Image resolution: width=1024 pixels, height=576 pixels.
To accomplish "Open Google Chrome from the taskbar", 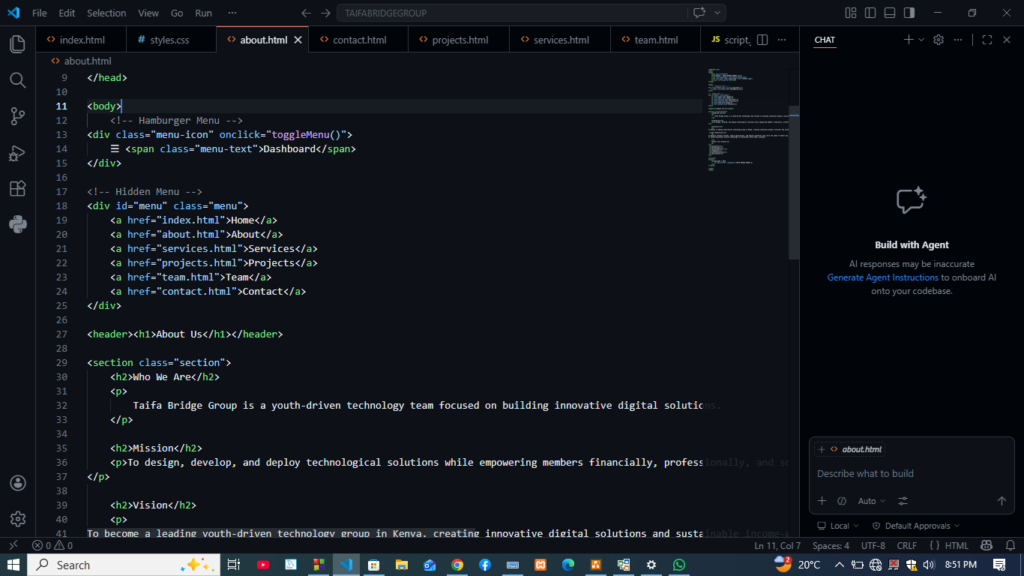I will point(457,565).
